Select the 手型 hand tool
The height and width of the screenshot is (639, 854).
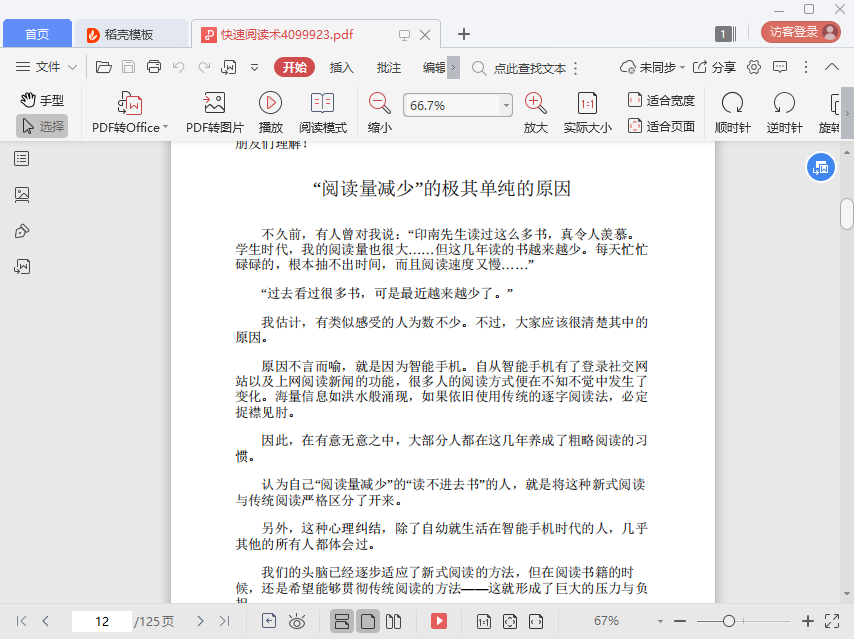[x=42, y=100]
